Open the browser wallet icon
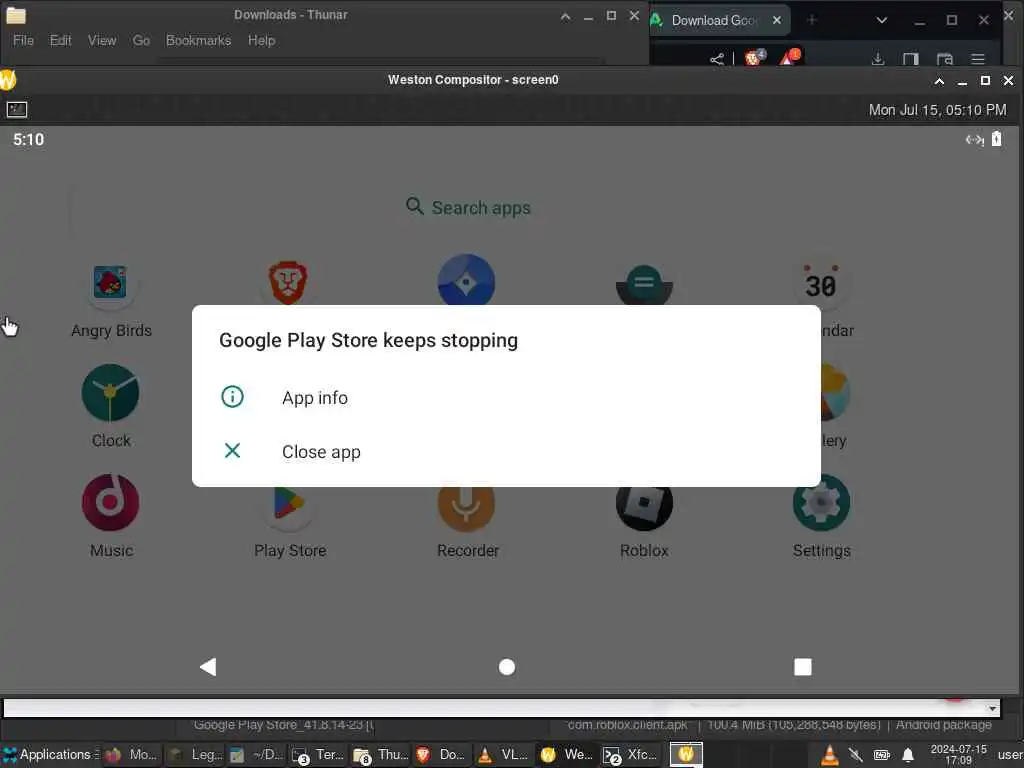1024x768 pixels. [944, 59]
